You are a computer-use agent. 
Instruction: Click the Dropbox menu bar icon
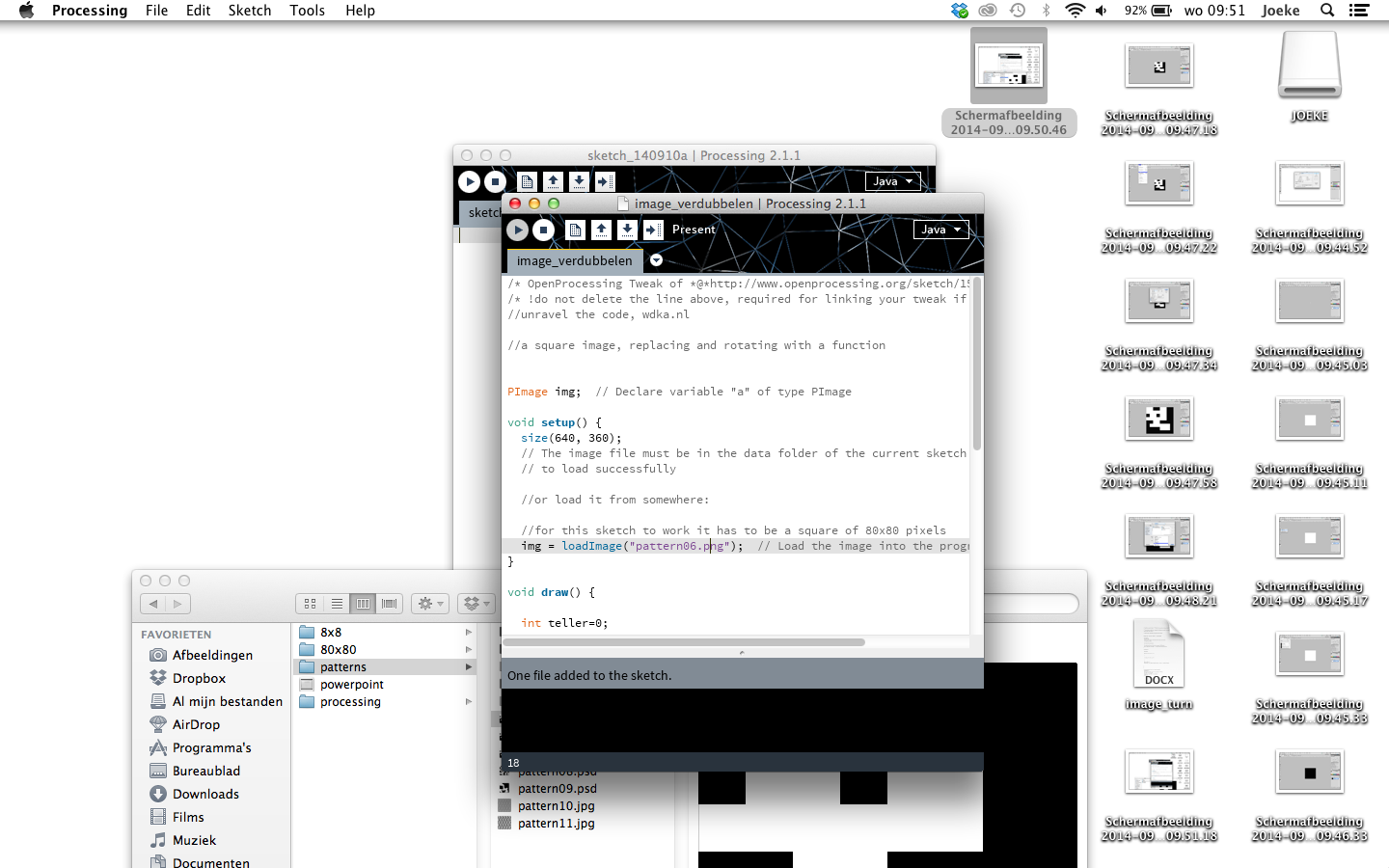click(x=959, y=11)
